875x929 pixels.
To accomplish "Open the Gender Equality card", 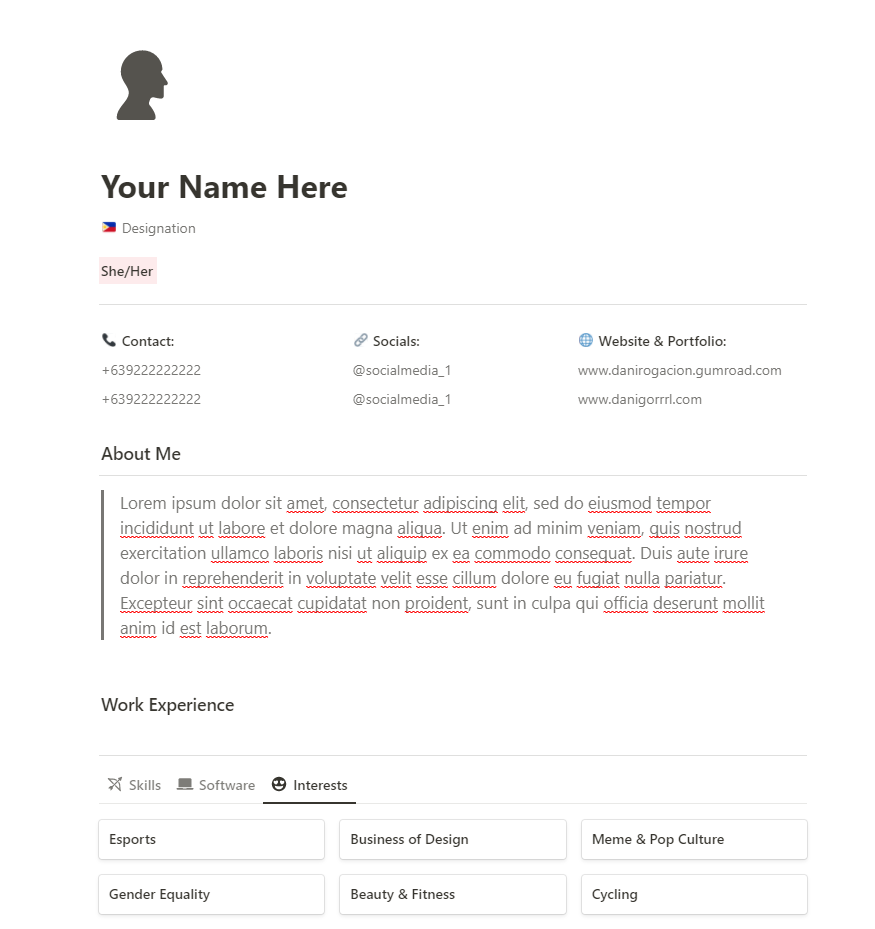I will pos(211,894).
